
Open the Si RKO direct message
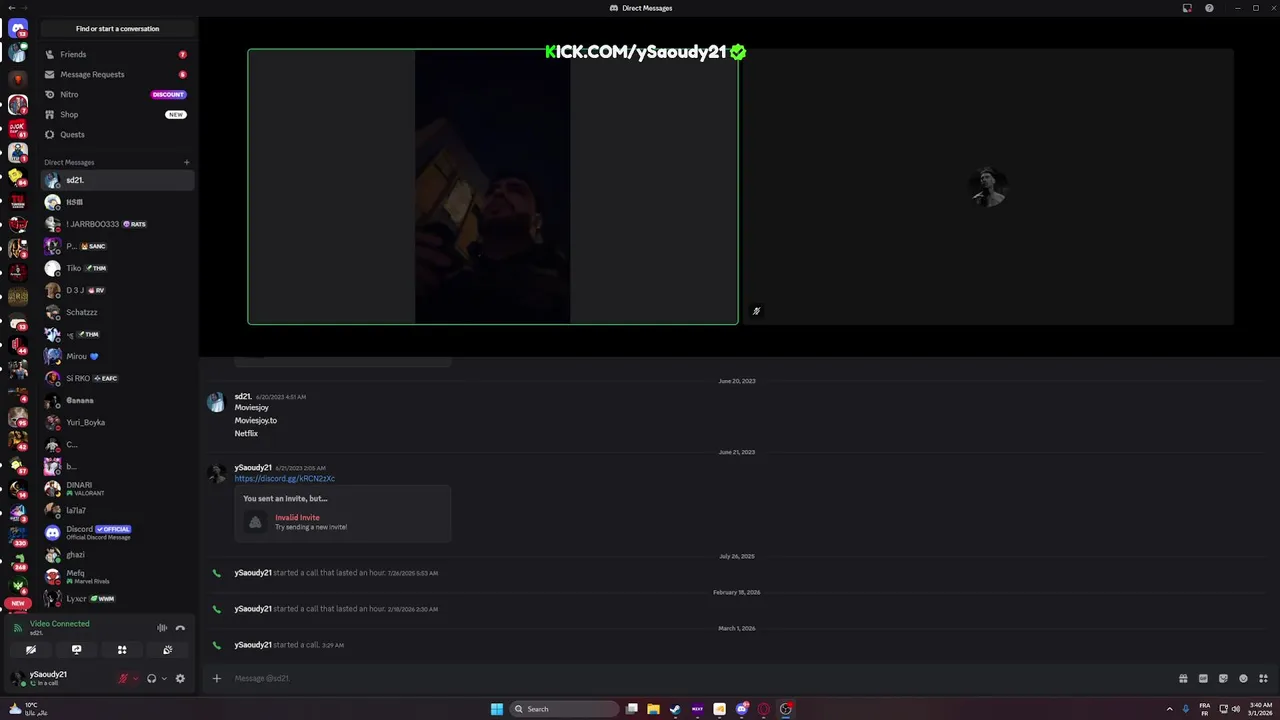pyautogui.click(x=117, y=378)
